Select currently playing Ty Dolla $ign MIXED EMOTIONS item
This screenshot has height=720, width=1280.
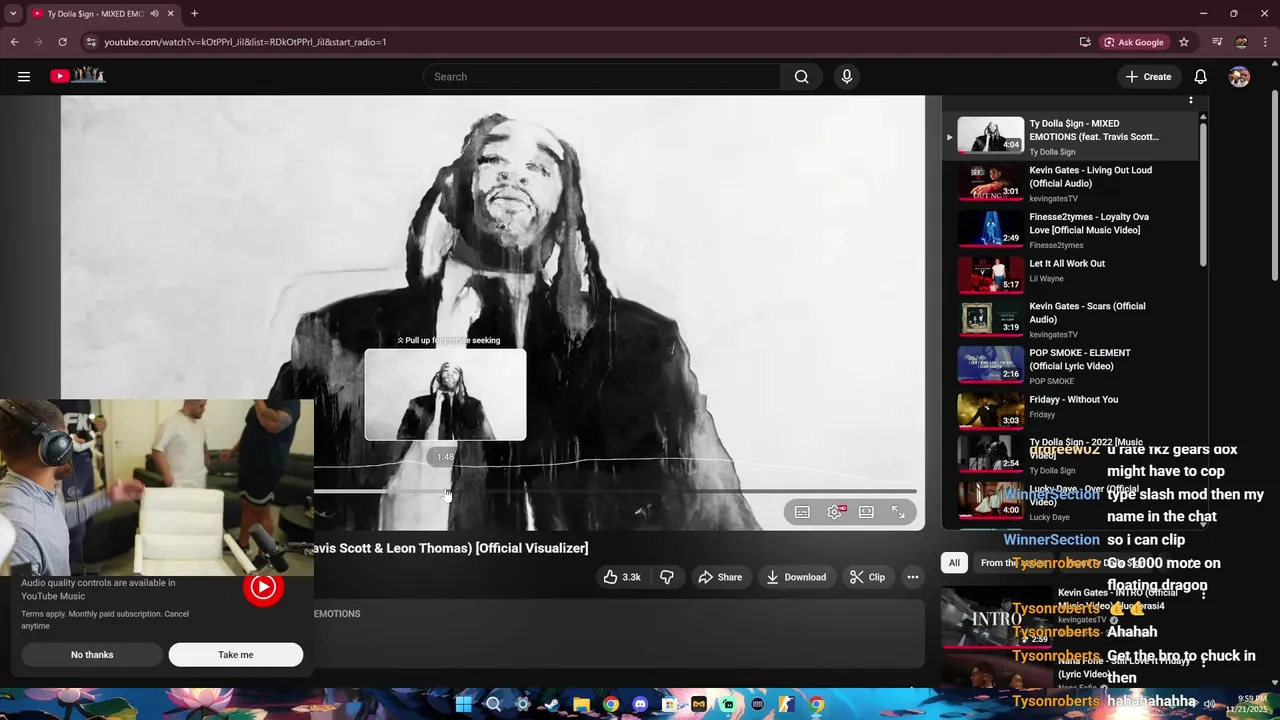click(x=1070, y=137)
